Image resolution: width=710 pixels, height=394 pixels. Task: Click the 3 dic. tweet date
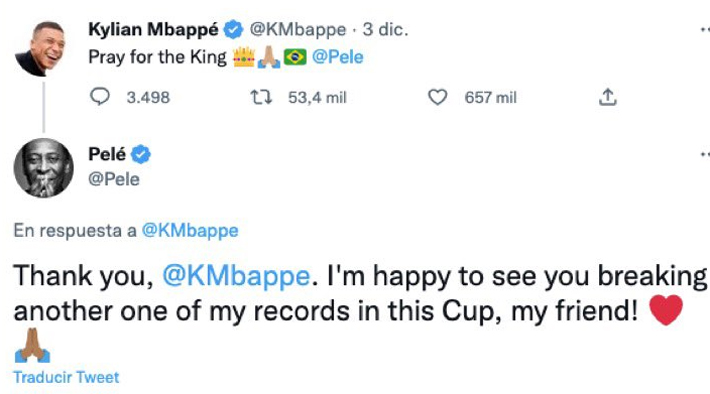tap(385, 30)
